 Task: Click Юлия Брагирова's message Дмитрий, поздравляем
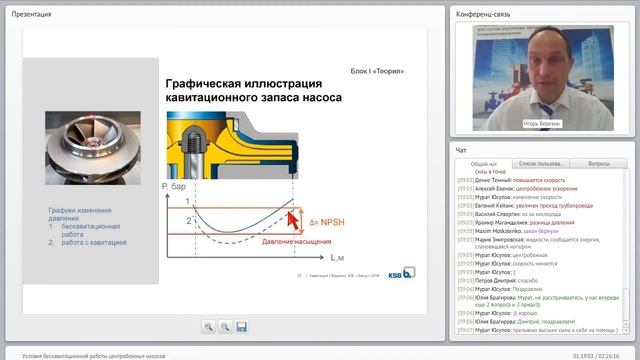coord(547,322)
